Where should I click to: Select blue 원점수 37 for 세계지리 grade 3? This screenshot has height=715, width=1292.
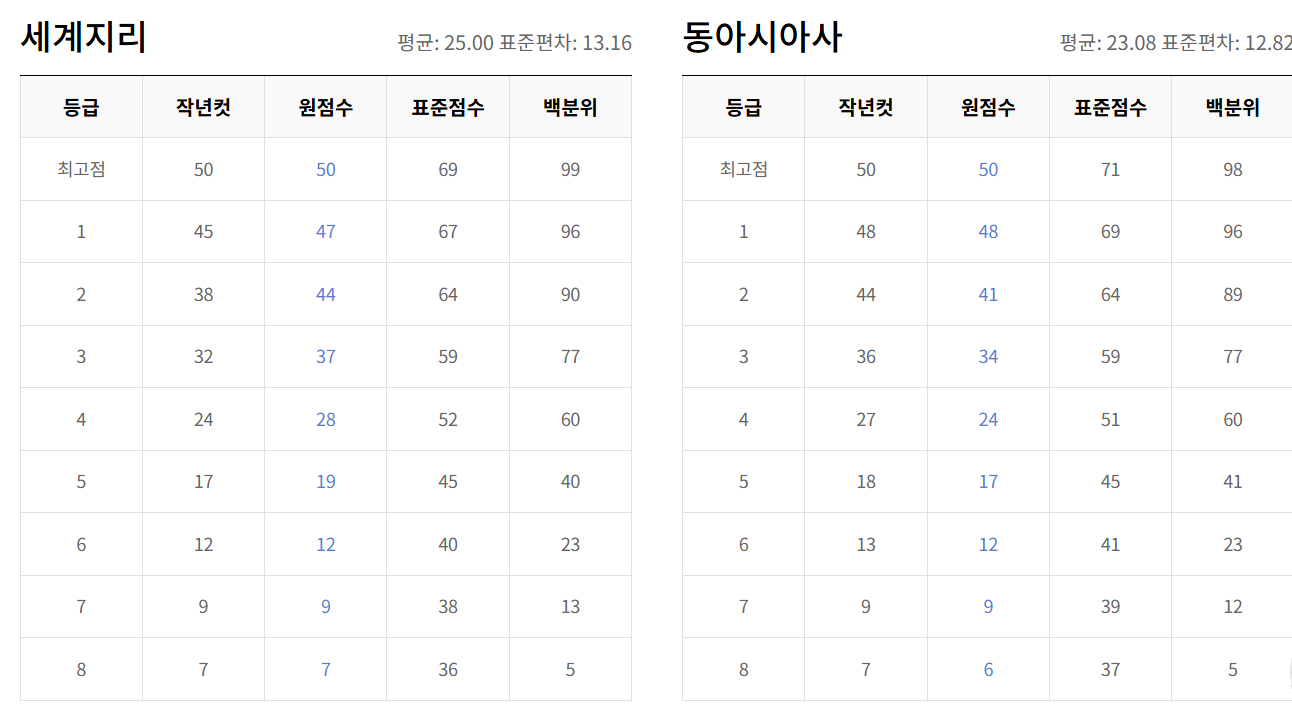[x=324, y=356]
